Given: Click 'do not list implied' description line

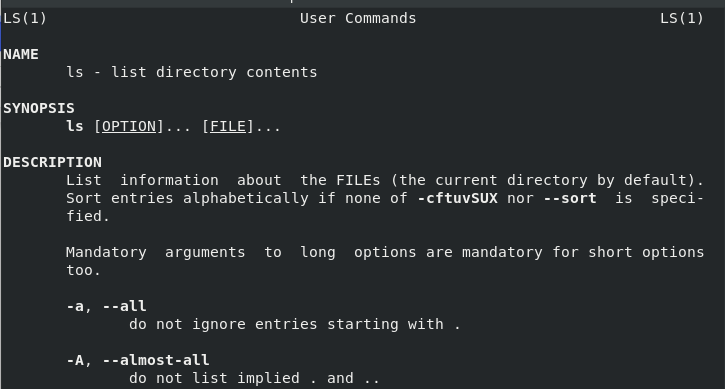Looking at the screenshot, I should coord(254,378).
